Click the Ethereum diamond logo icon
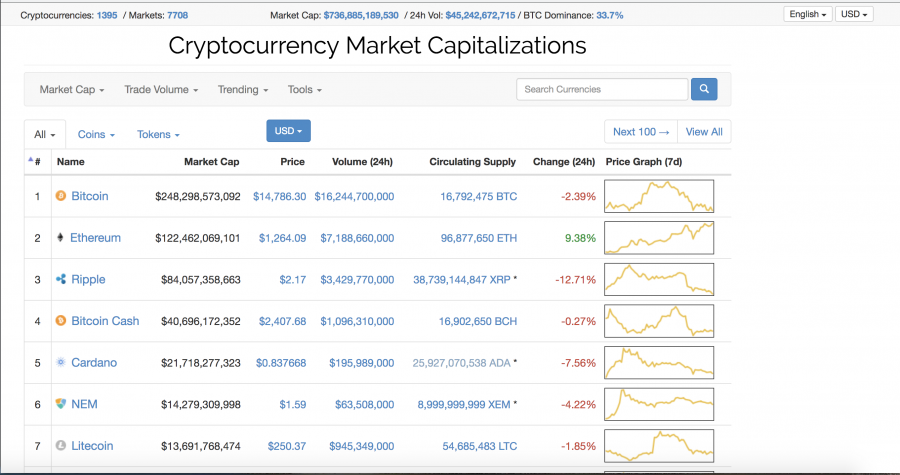The width and height of the screenshot is (900, 475). [x=60, y=238]
